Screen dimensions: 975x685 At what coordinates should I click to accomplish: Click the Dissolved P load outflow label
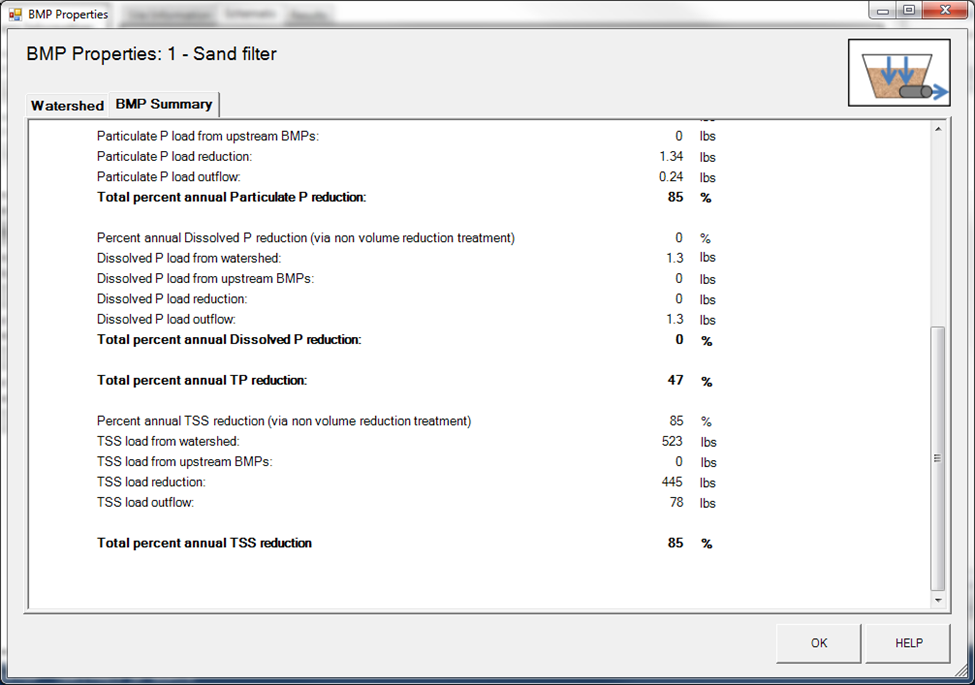click(166, 320)
